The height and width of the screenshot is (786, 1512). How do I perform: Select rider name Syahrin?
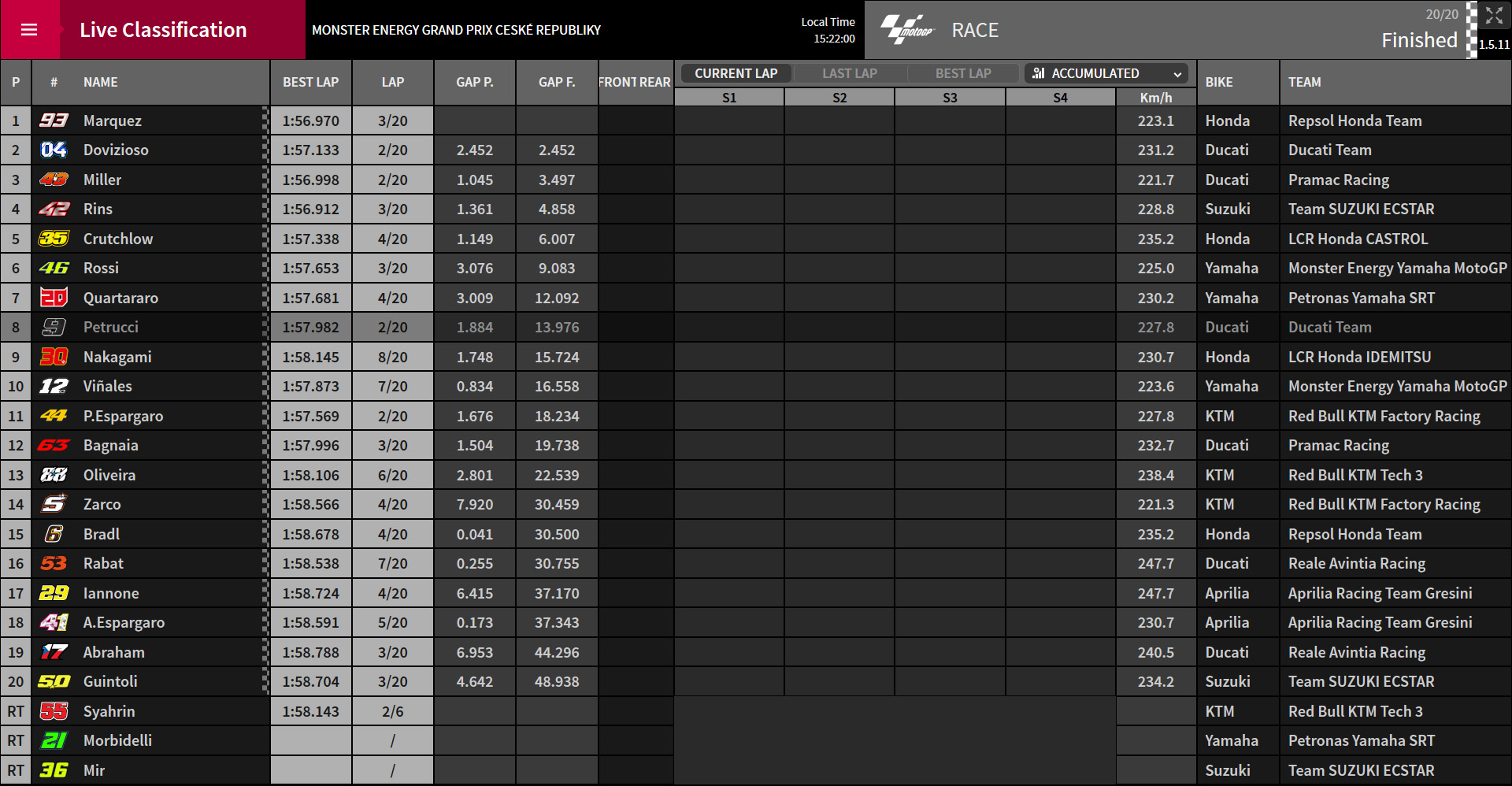(x=109, y=711)
